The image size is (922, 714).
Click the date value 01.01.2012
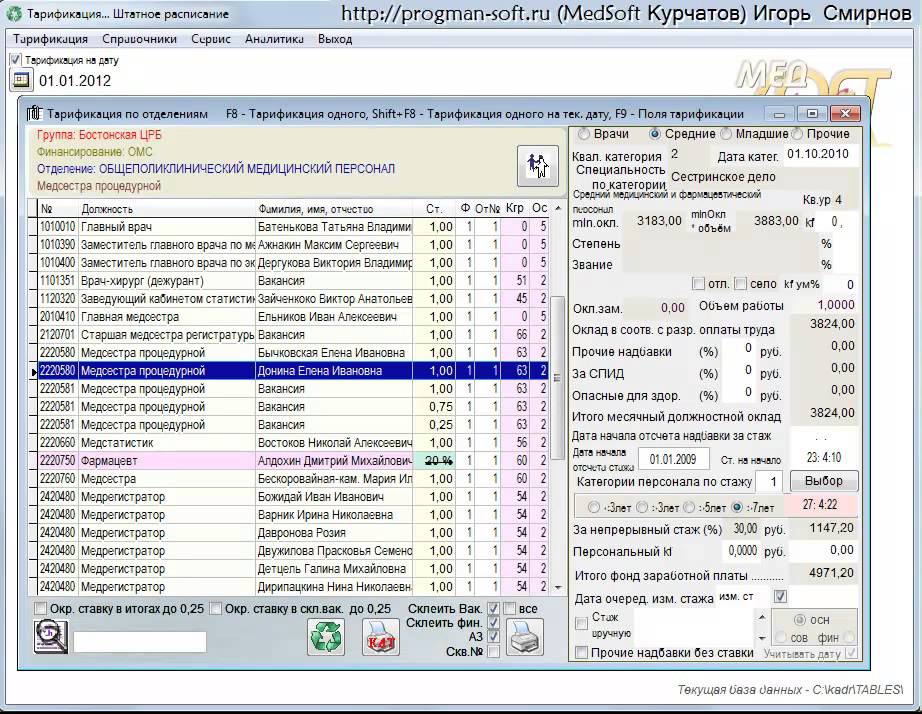[x=75, y=81]
